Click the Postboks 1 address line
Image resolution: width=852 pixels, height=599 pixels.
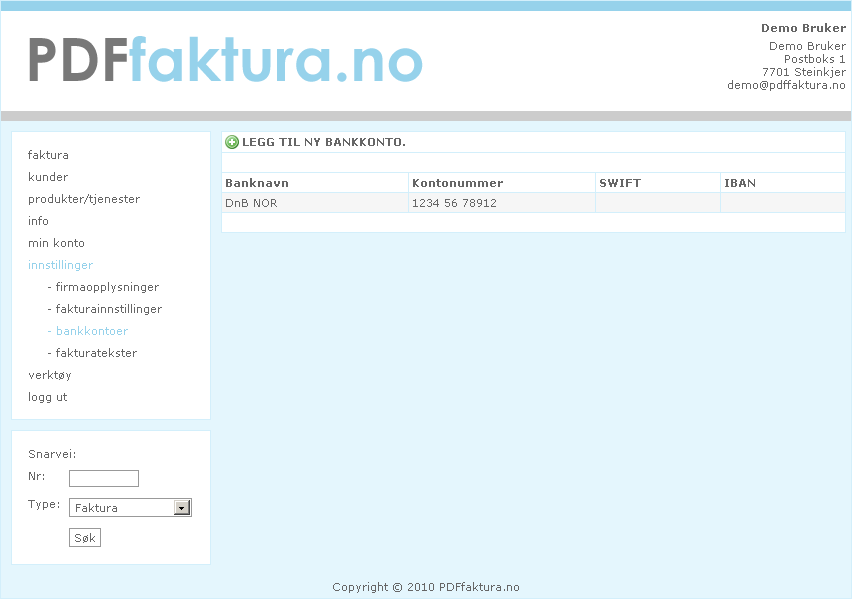815,59
